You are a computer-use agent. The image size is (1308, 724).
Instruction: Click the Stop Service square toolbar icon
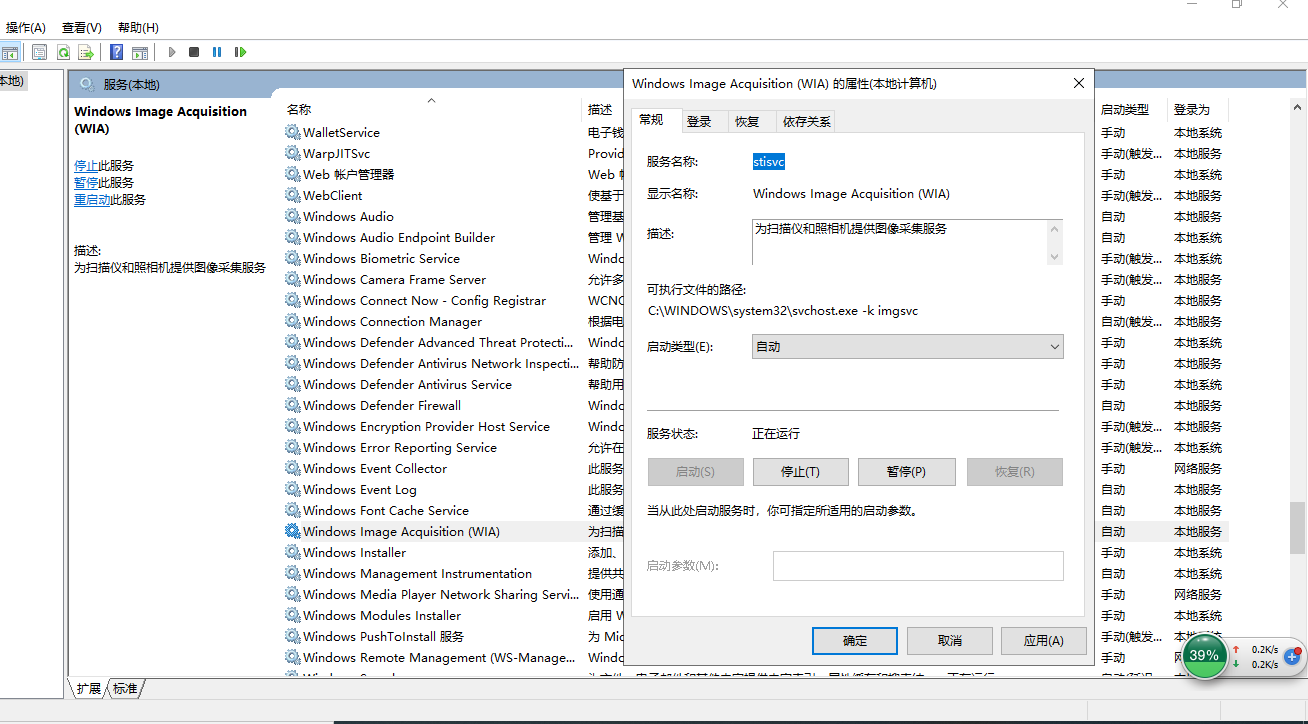click(194, 52)
